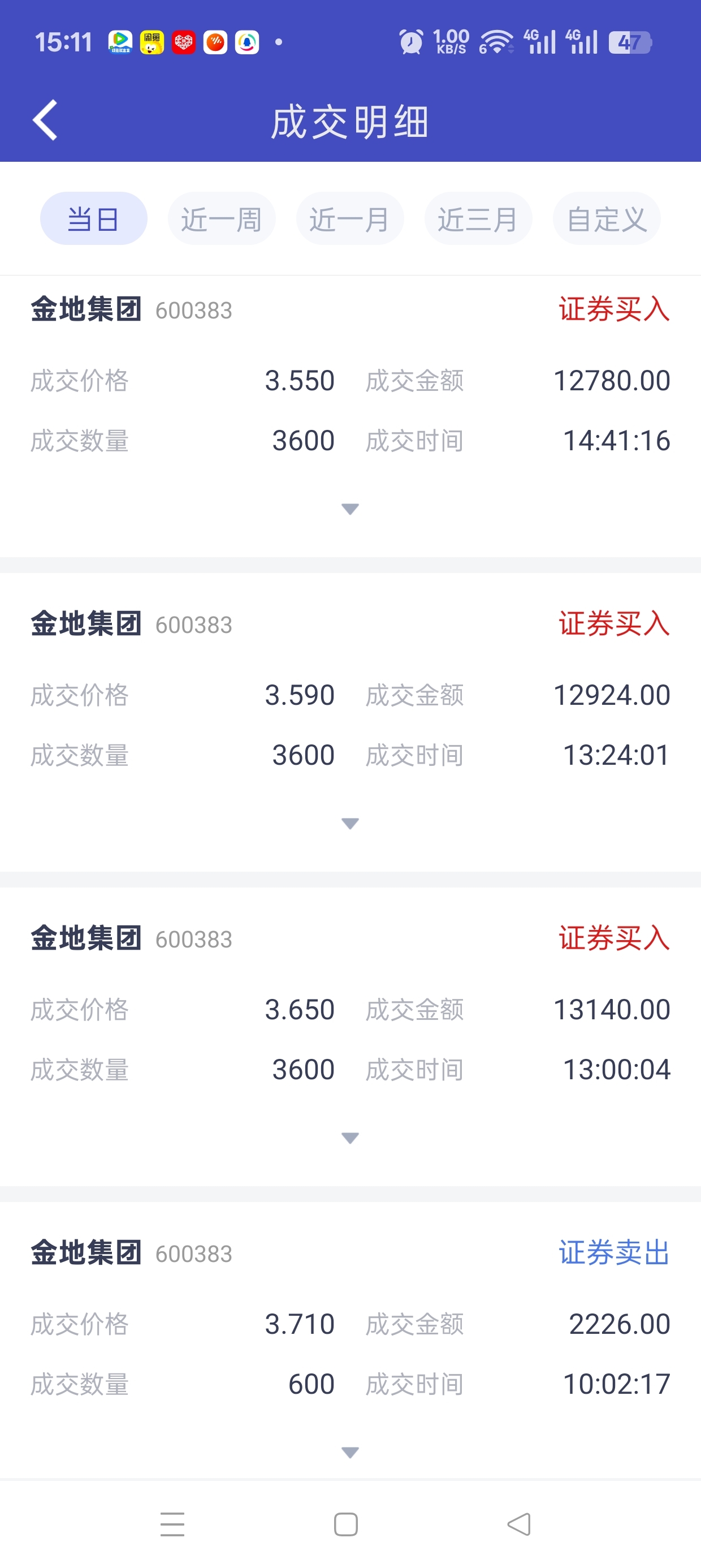Select the 当日 filter tab

point(94,218)
